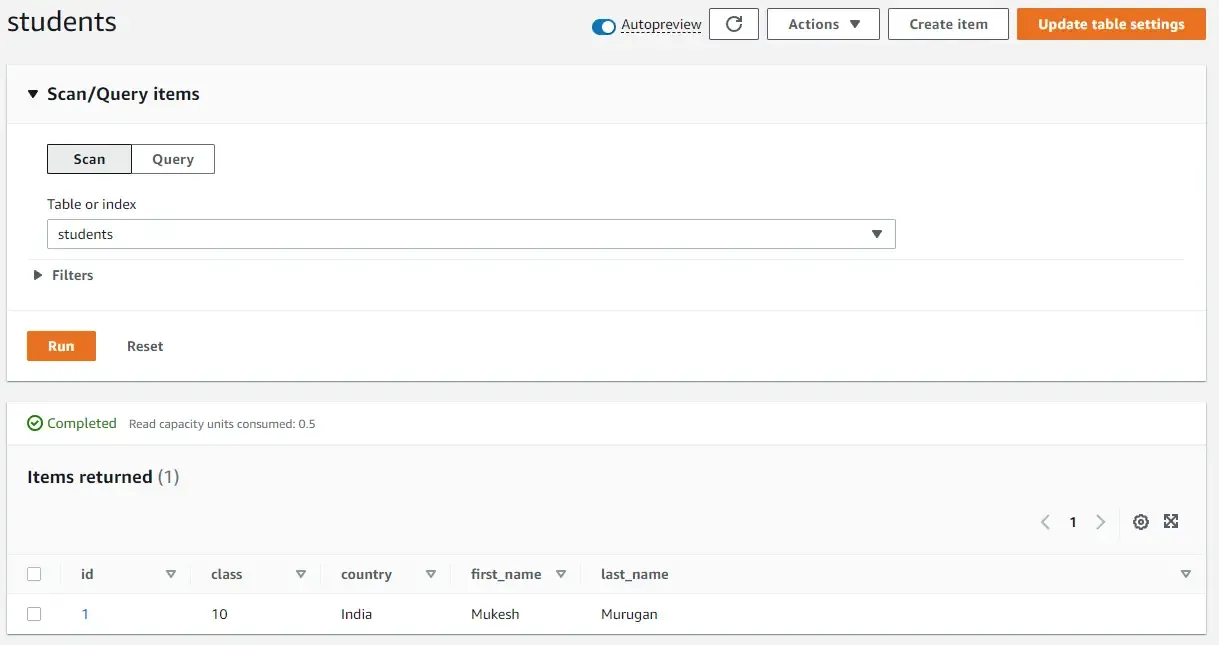Open the last_name column filter icon
Screen dimensions: 1219x645
click(1186, 574)
